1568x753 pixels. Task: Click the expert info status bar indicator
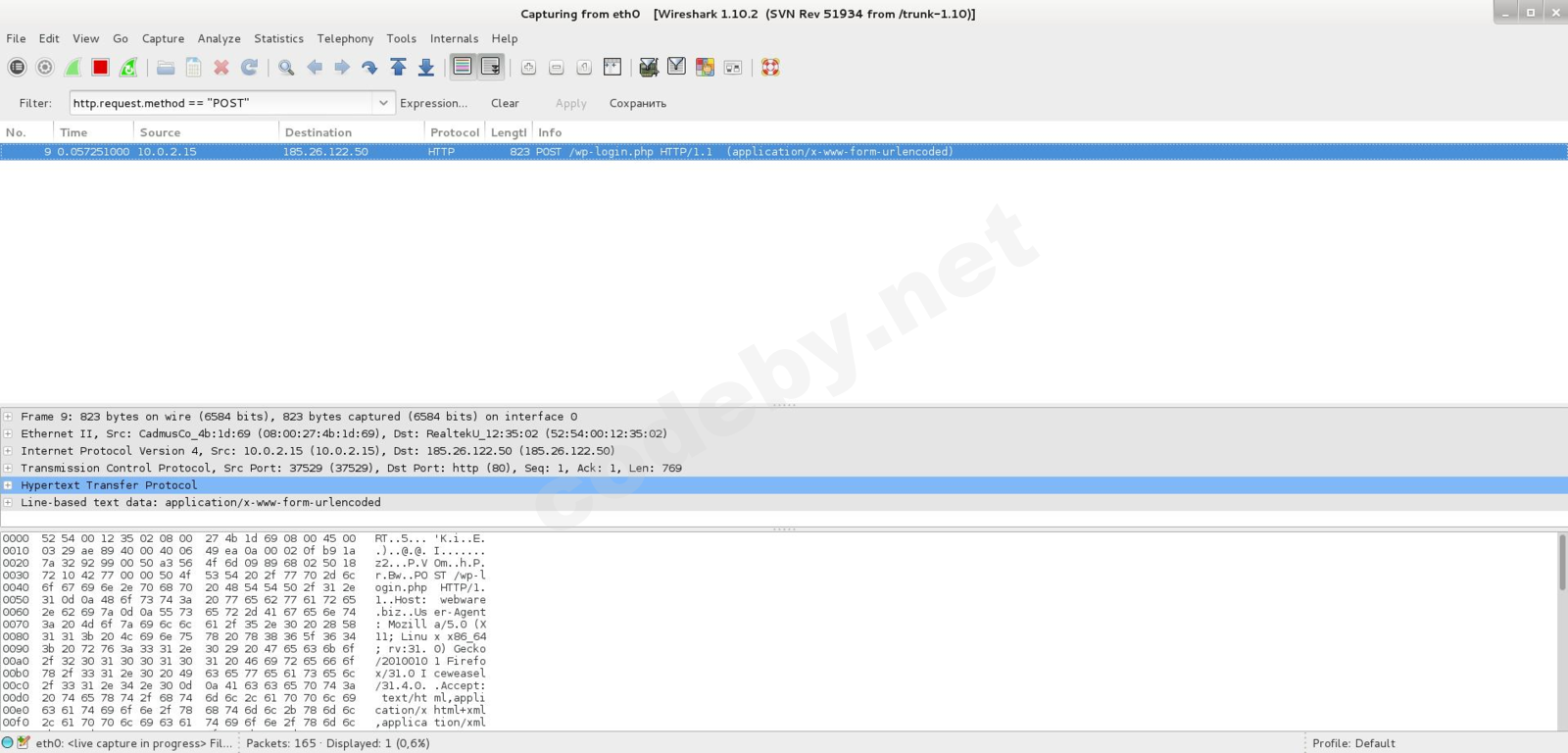point(8,743)
